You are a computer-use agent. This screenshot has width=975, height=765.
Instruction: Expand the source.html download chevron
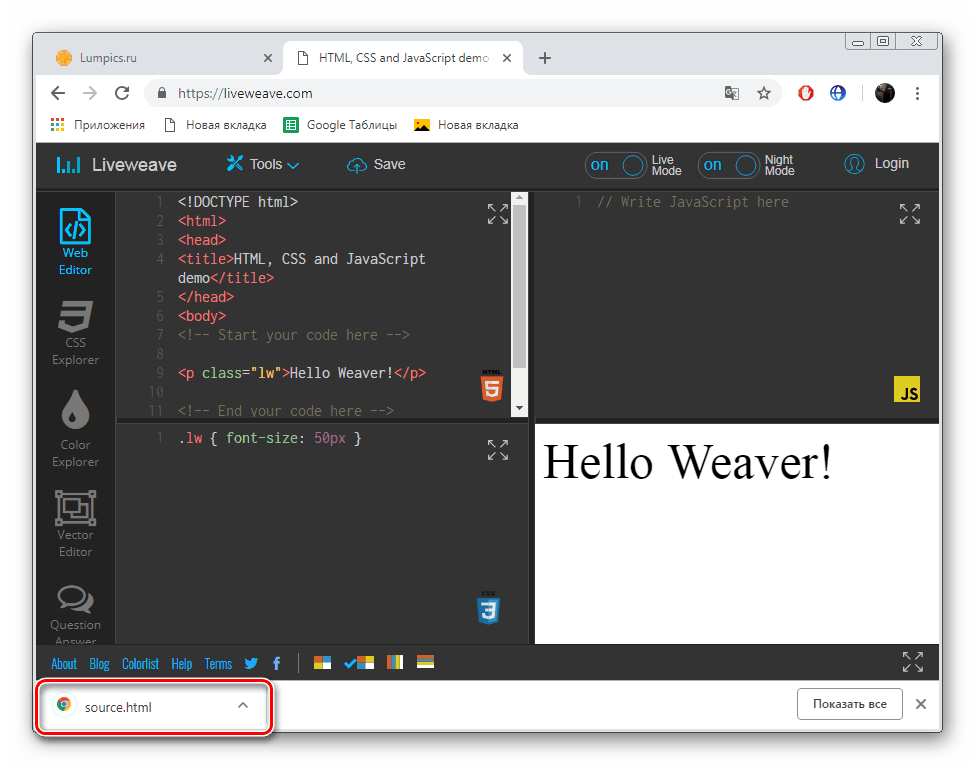242,704
